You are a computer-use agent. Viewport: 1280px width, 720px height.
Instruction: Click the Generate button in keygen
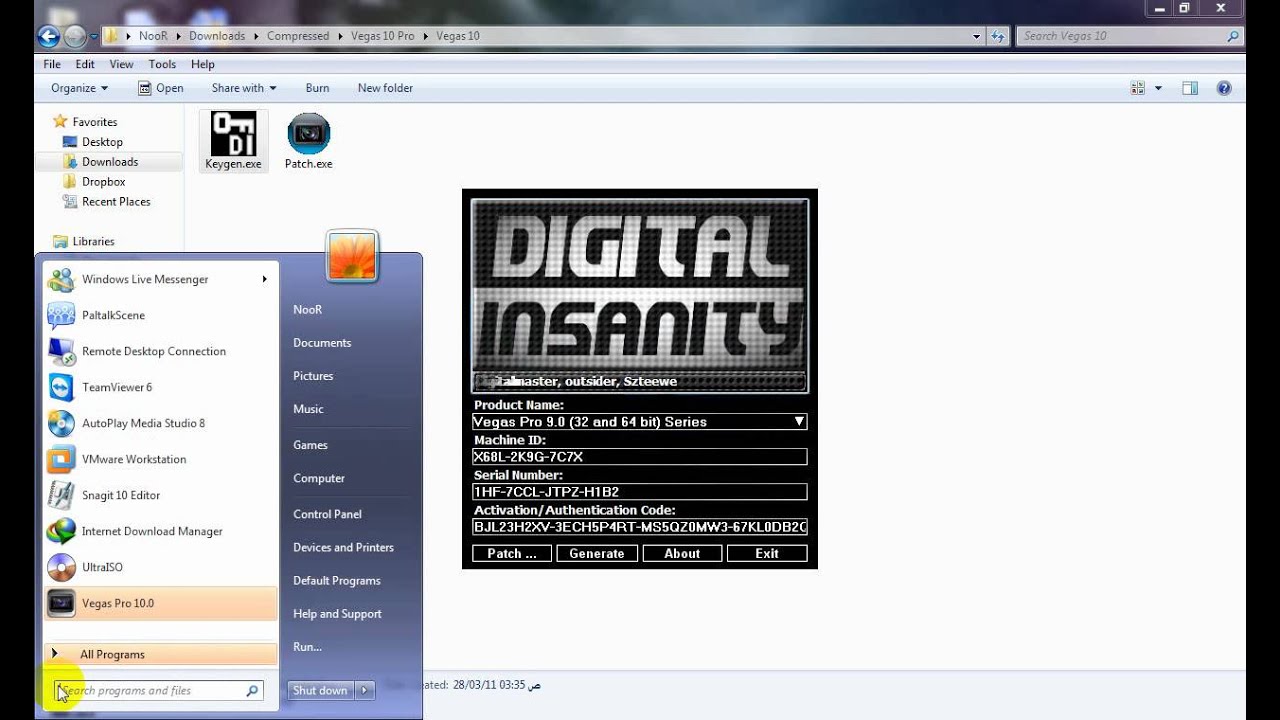[x=597, y=553]
